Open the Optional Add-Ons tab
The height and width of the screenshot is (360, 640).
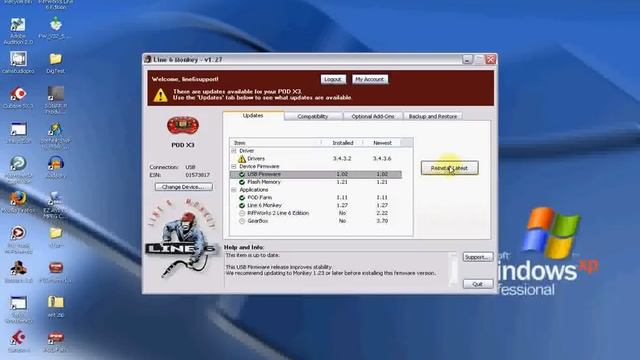pyautogui.click(x=373, y=116)
